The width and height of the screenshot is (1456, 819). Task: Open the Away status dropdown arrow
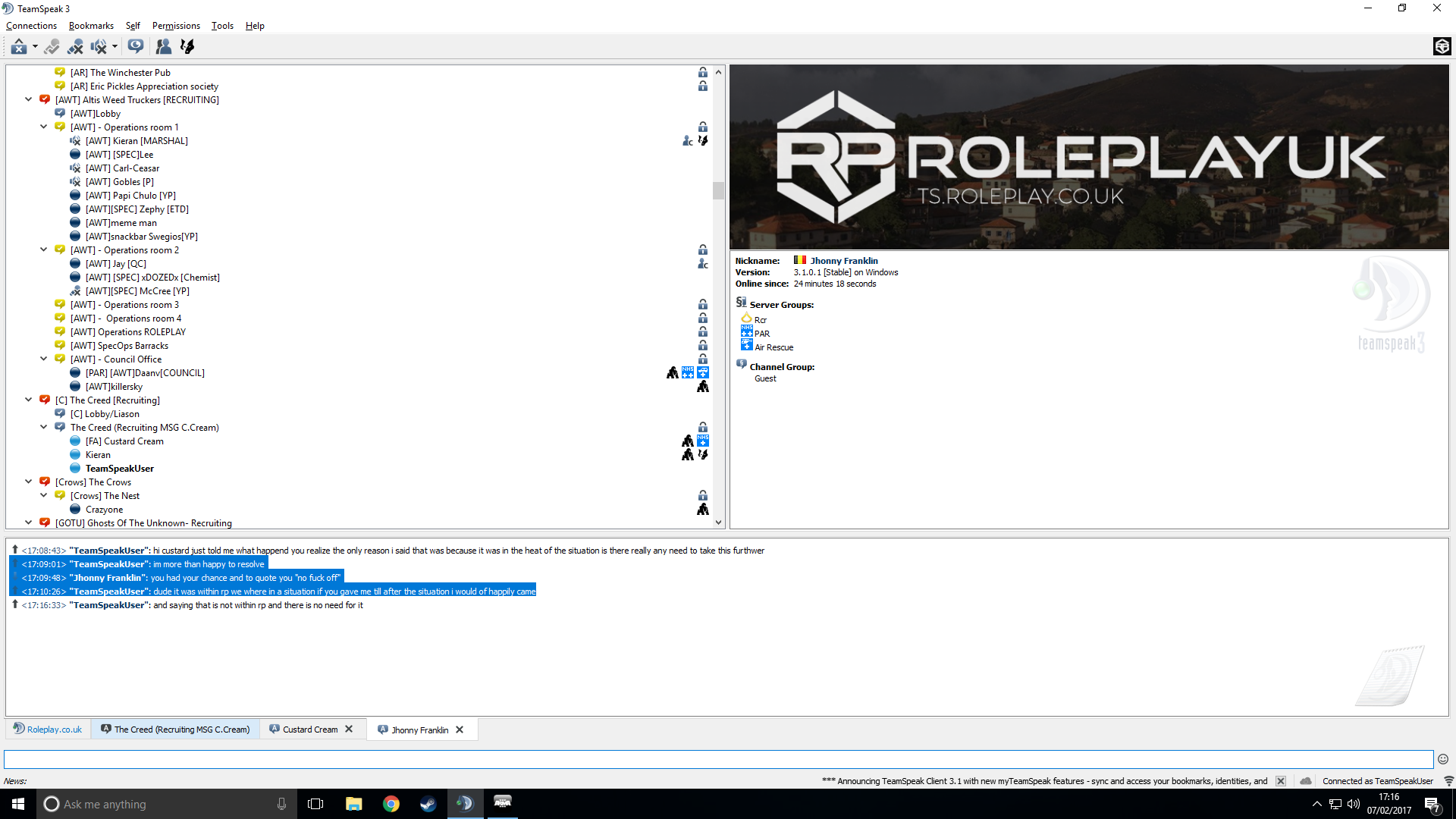pos(35,47)
